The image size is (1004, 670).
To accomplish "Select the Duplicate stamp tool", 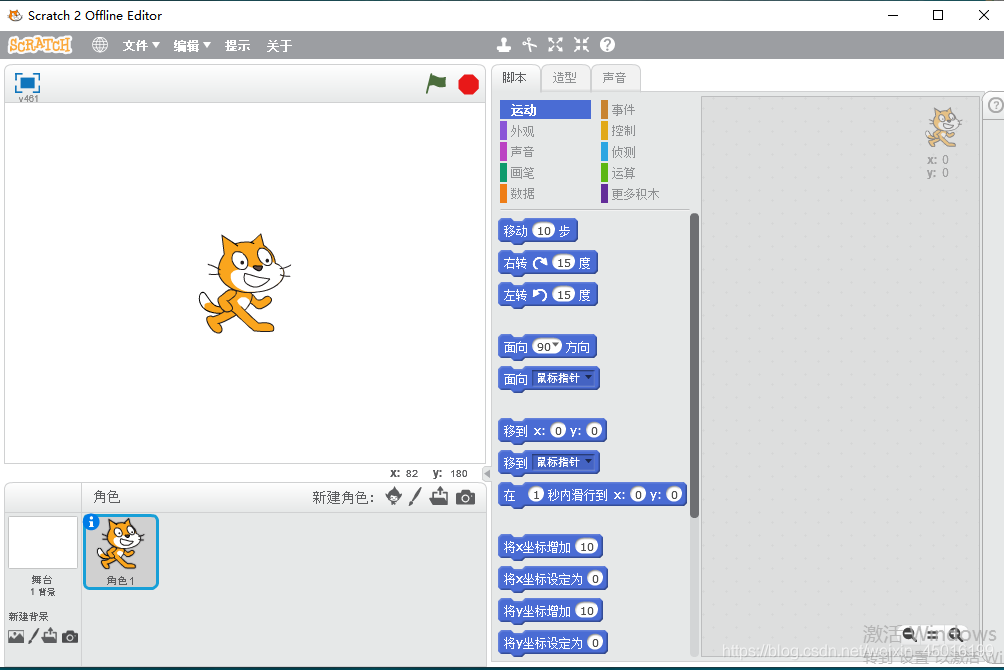I will click(x=504, y=45).
